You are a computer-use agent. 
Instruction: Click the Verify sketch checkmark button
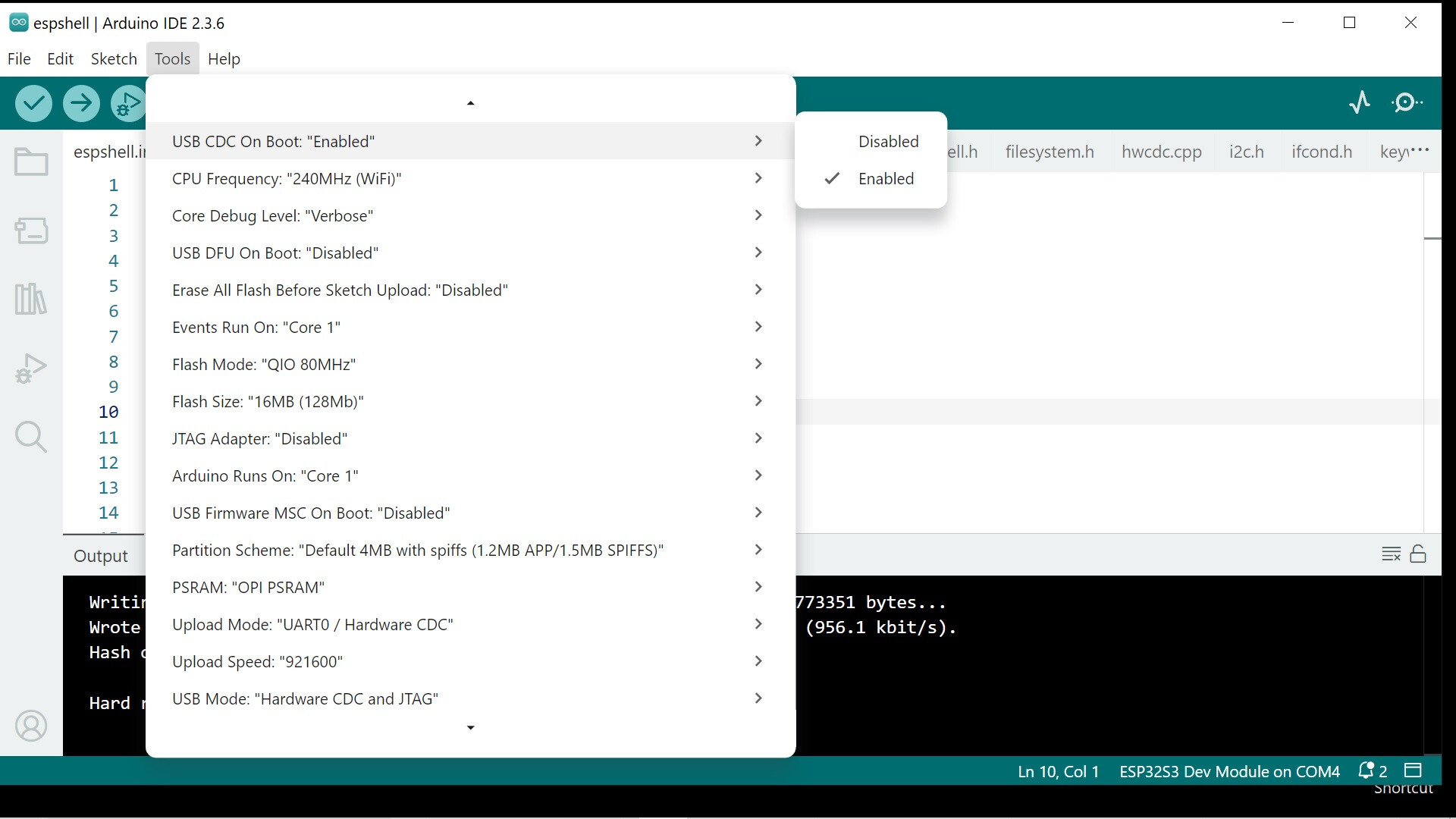33,103
